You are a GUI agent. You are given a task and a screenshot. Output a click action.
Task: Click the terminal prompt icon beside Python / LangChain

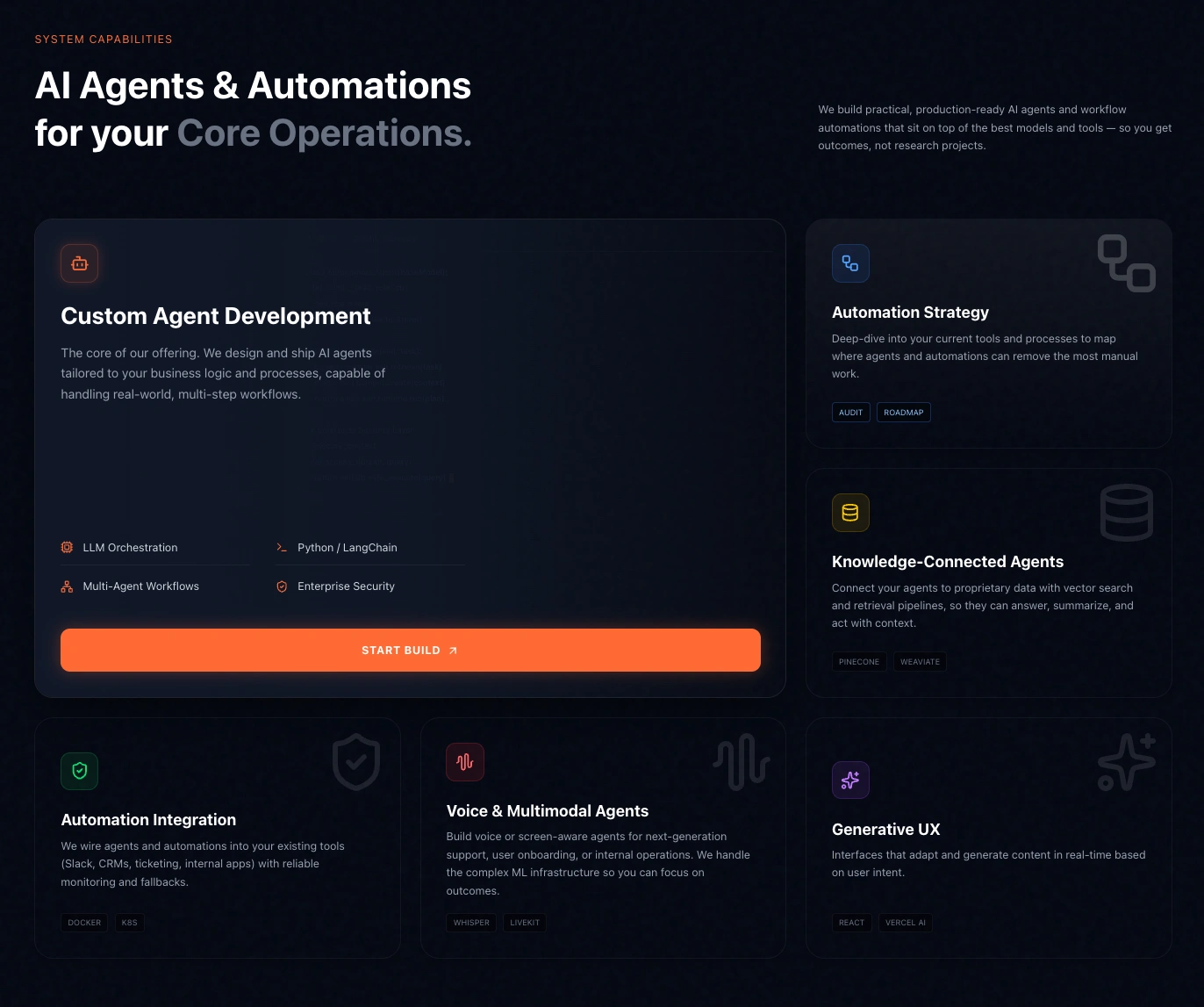point(282,547)
